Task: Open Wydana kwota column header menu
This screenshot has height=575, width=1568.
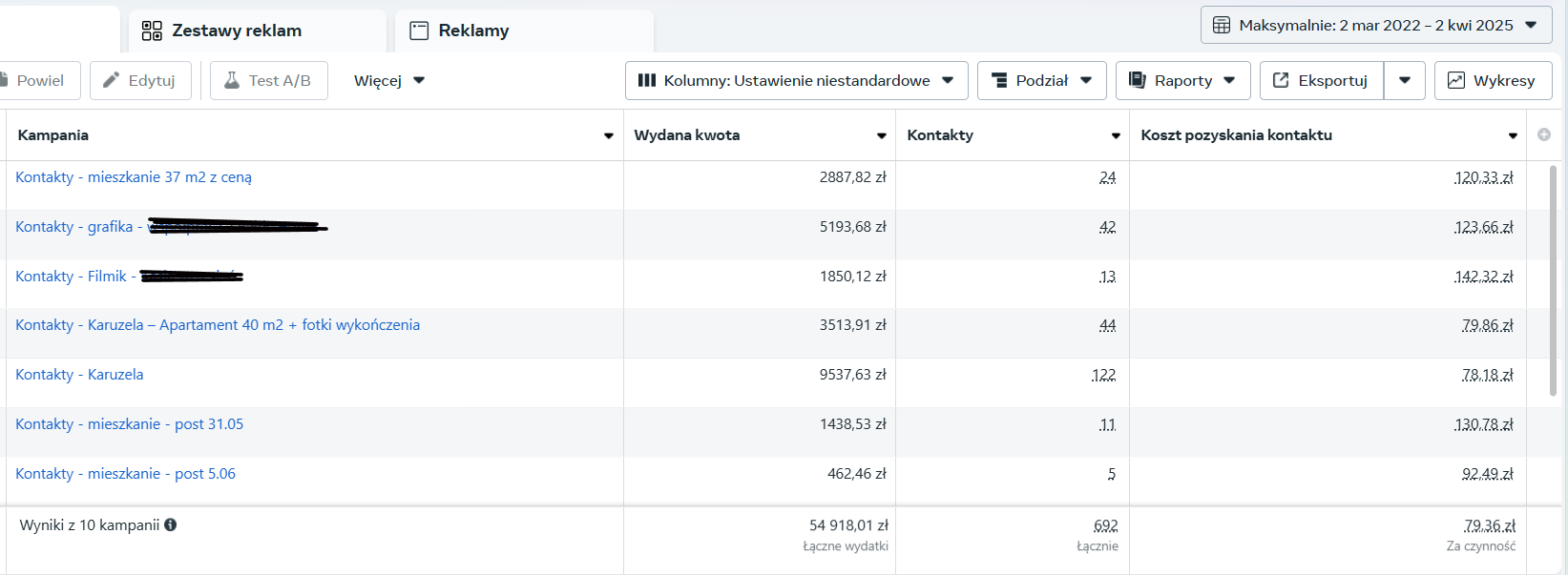Action: tap(882, 135)
